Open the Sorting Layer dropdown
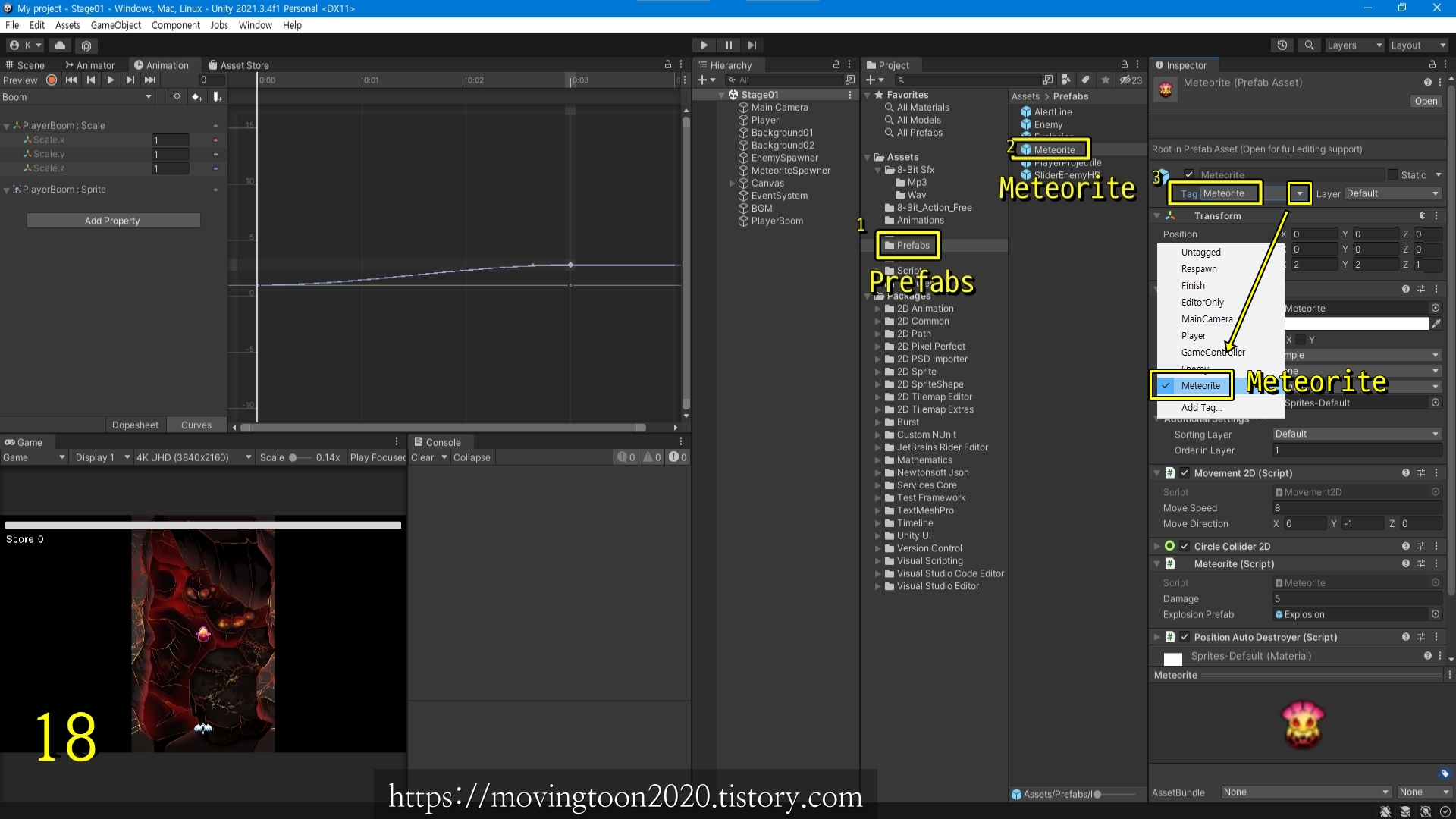This screenshot has height=819, width=1456. pyautogui.click(x=1357, y=435)
